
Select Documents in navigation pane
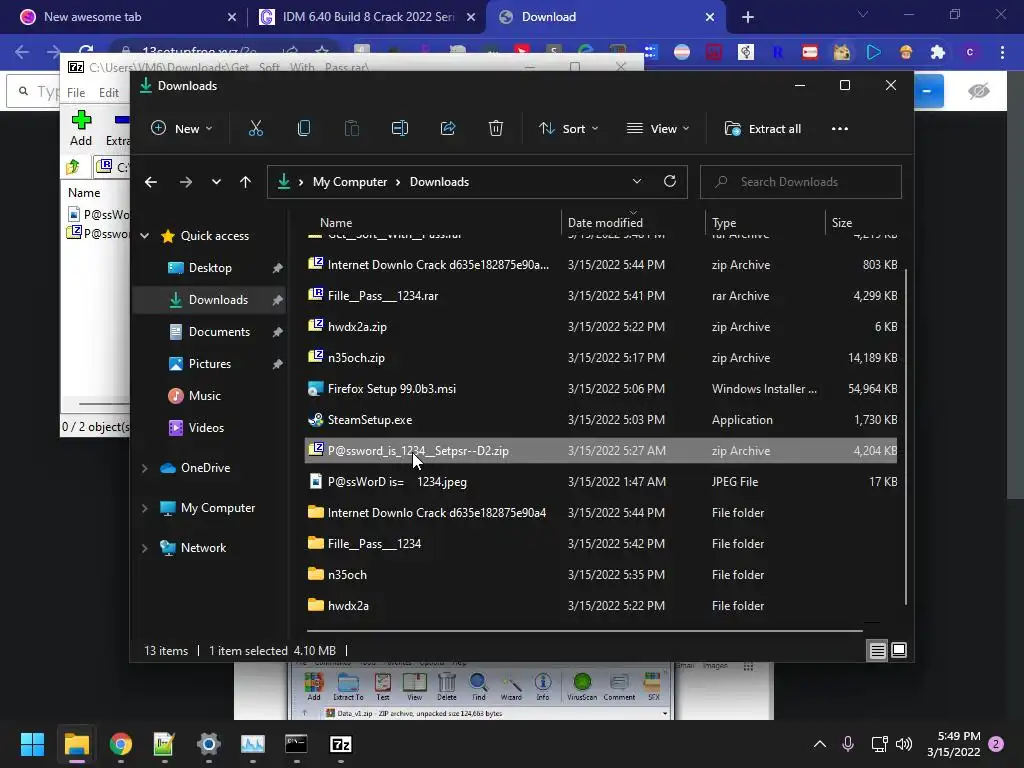click(219, 332)
